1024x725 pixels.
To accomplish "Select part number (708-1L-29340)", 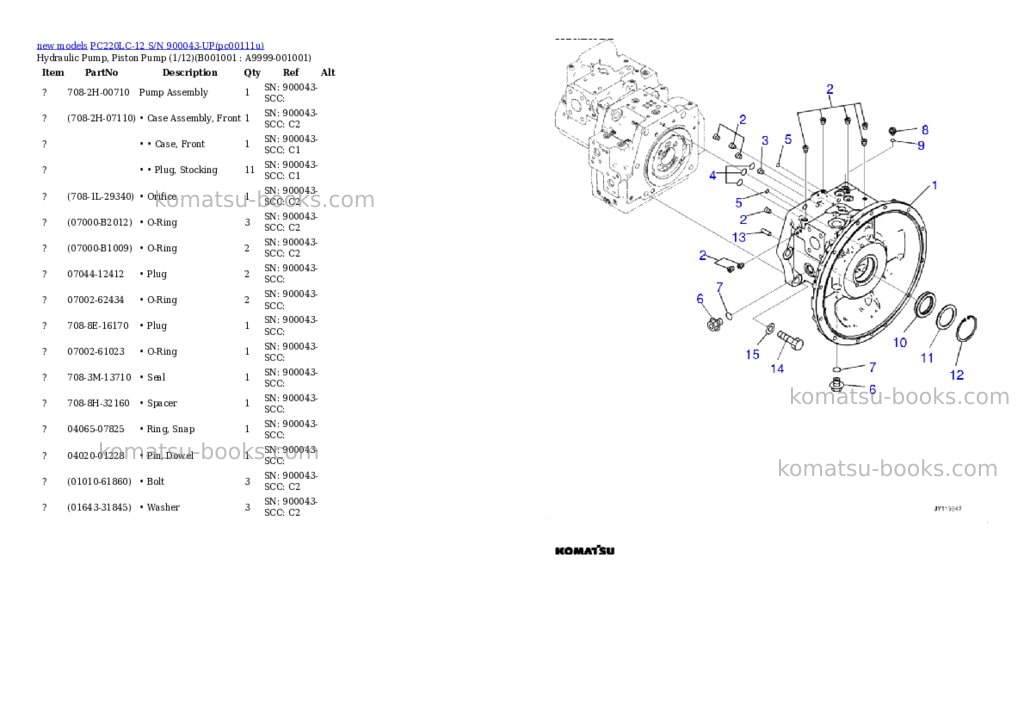I will 101,197.
